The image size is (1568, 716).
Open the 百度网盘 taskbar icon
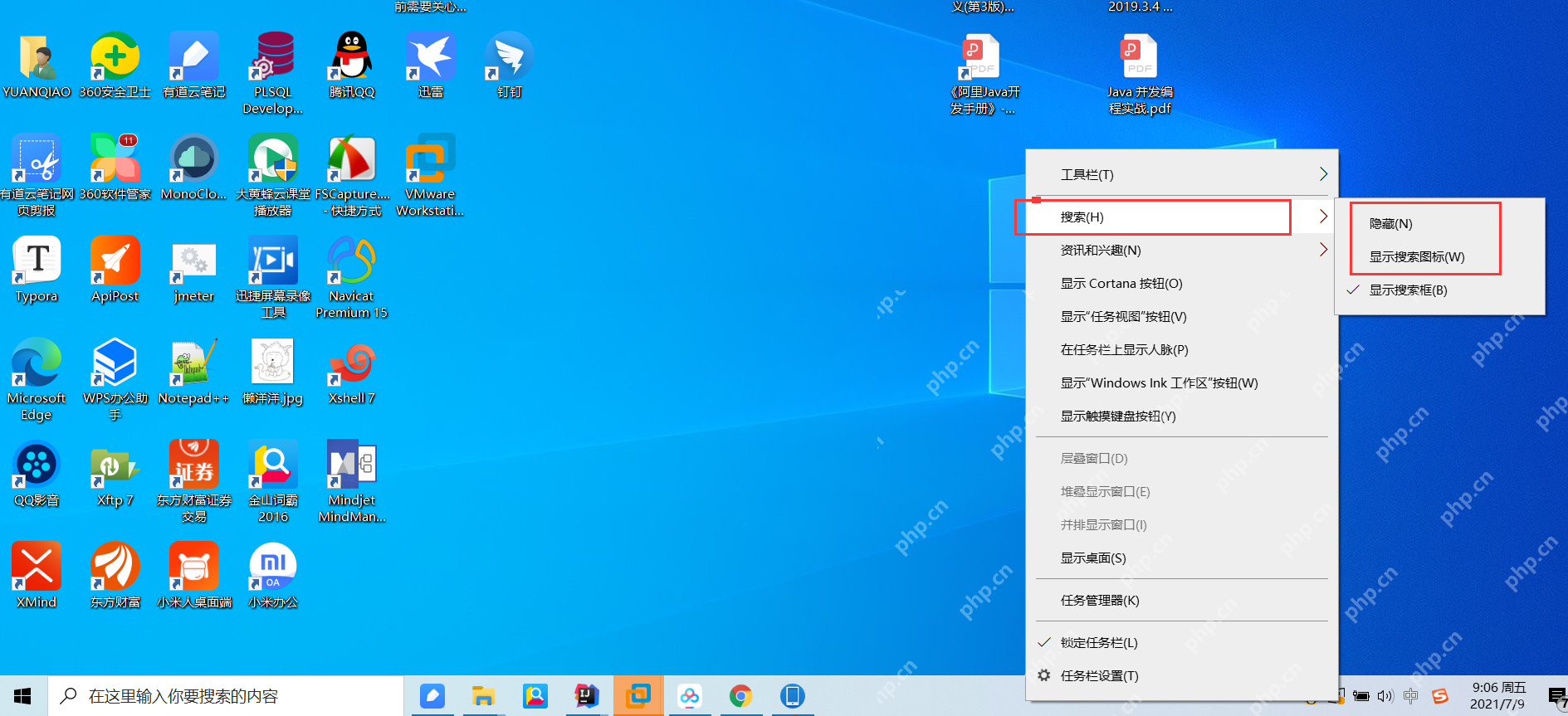690,696
